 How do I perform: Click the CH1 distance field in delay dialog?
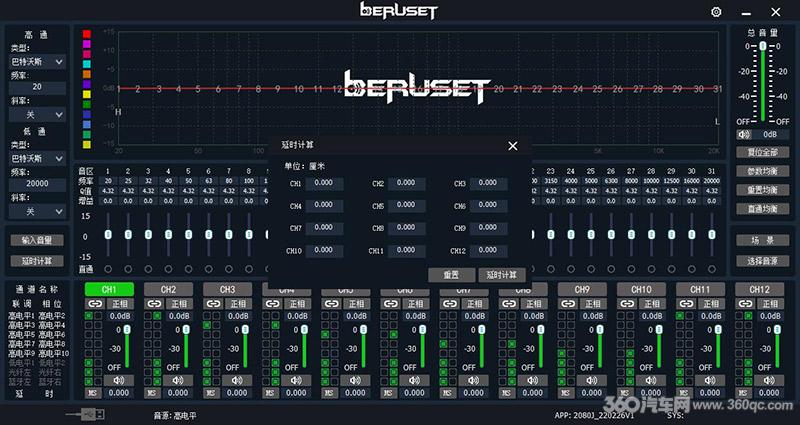pyautogui.click(x=324, y=183)
